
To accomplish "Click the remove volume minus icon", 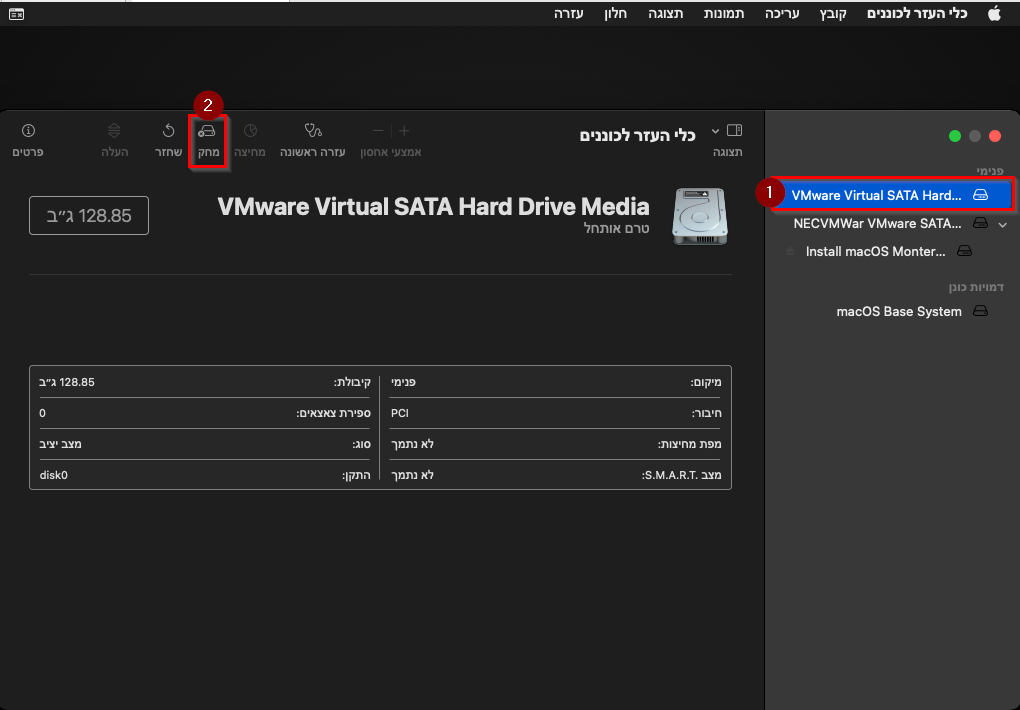I will click(x=378, y=131).
